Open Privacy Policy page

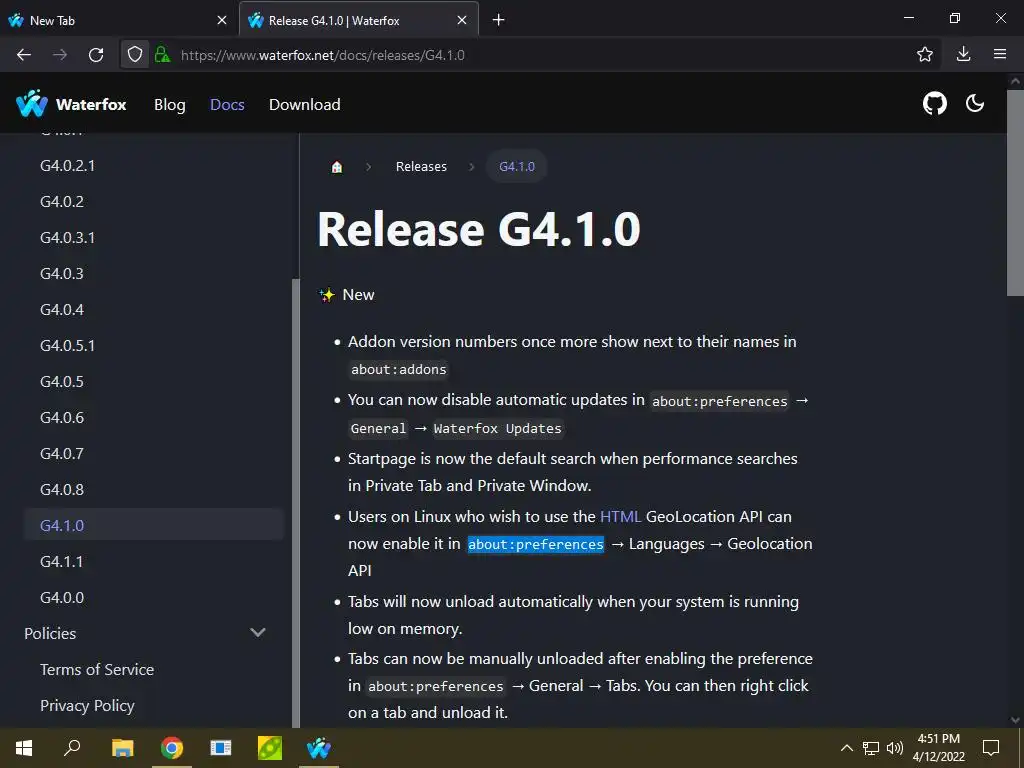87,705
